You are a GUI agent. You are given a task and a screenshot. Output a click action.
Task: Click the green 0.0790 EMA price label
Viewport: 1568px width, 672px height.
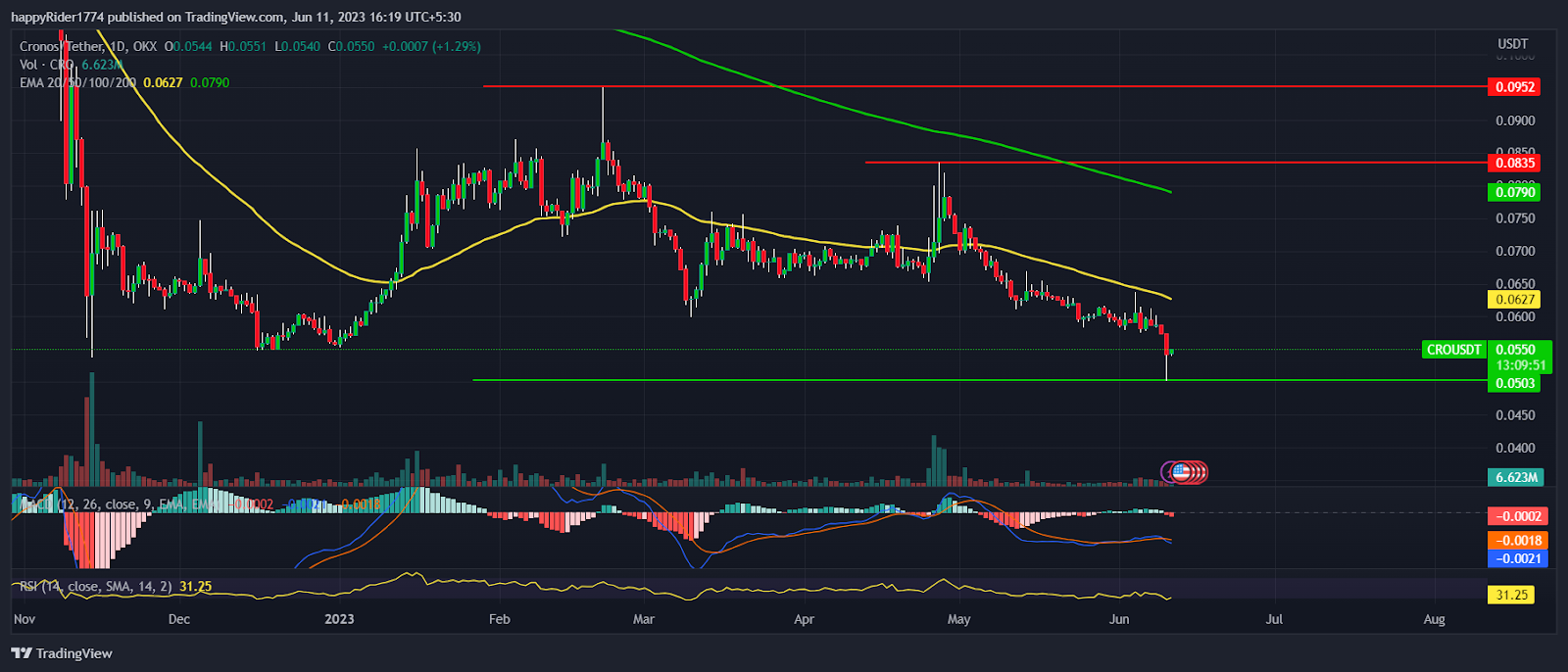pyautogui.click(x=1514, y=192)
